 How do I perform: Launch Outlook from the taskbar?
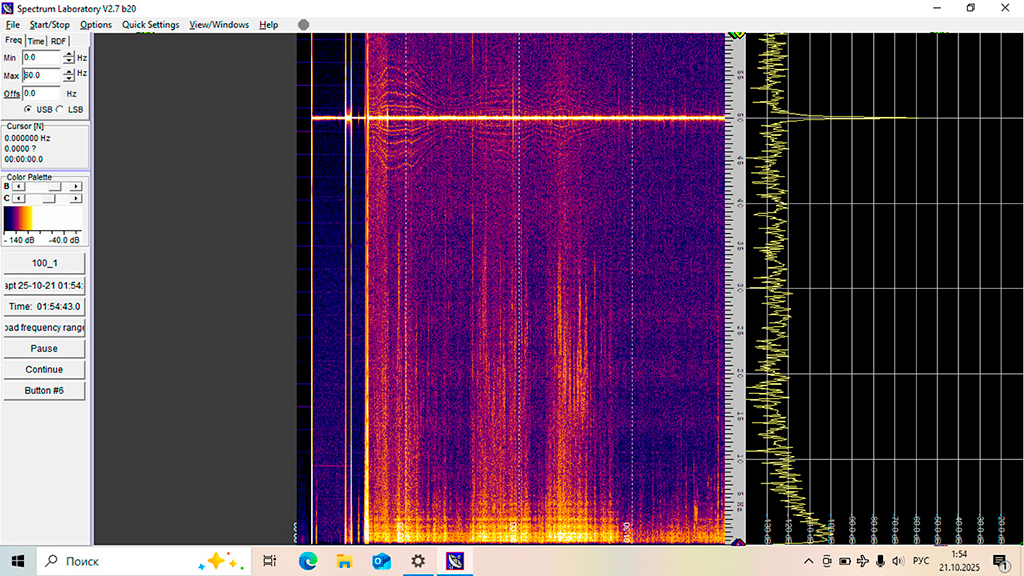tap(380, 560)
